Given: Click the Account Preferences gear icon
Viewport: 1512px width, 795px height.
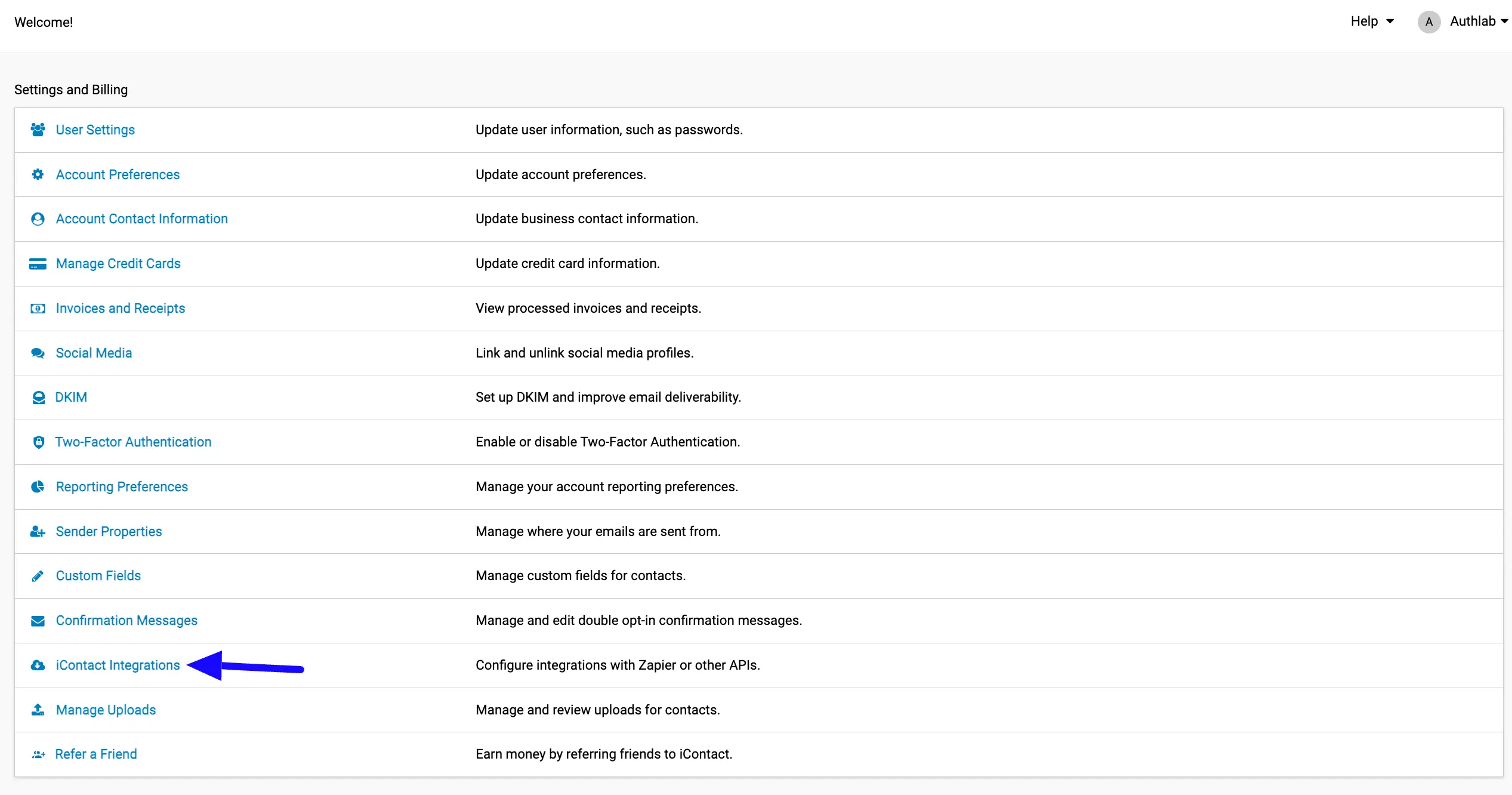Looking at the screenshot, I should coord(38,174).
